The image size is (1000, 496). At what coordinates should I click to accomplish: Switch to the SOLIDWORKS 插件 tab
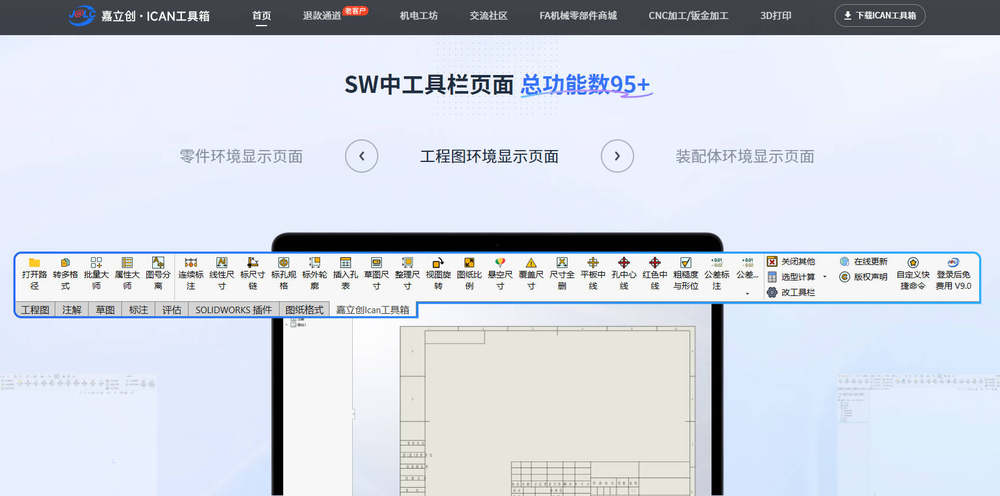(233, 310)
